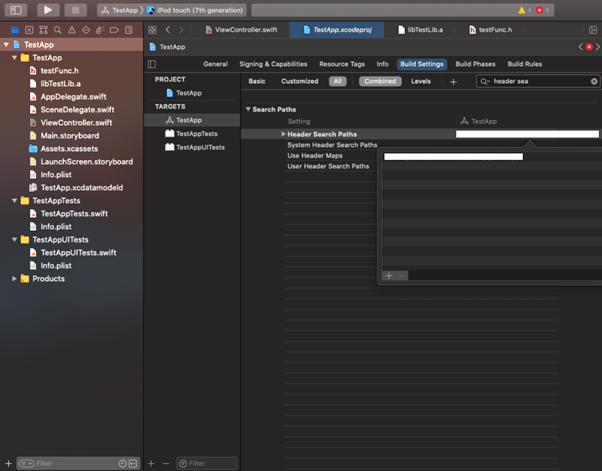Switch to Combined settings view
Image resolution: width=602 pixels, height=471 pixels.
(380, 81)
